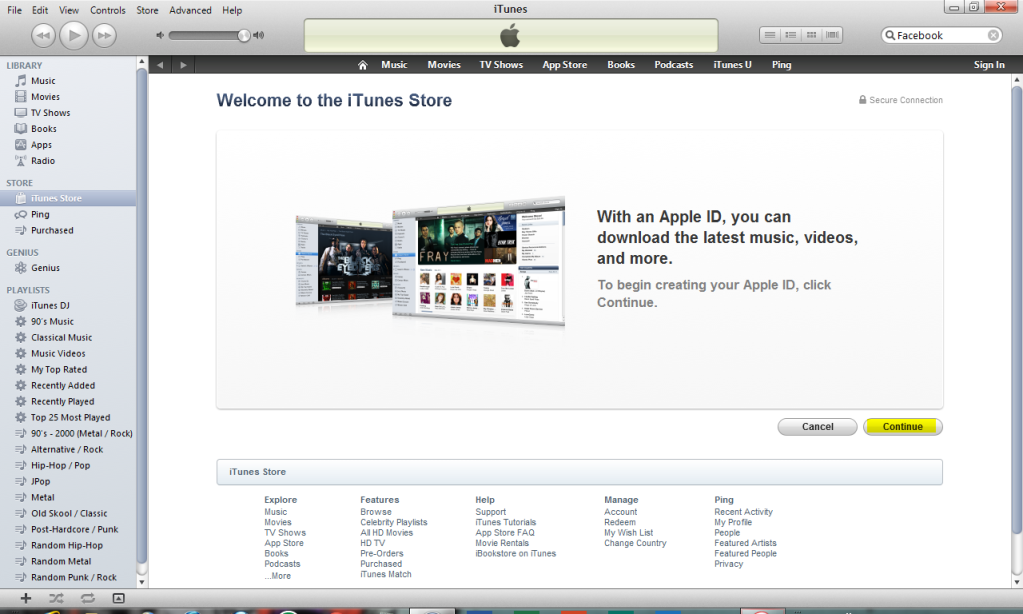Go forward with store navigation arrow
Screen dimensions: 1023x614
click(x=183, y=65)
